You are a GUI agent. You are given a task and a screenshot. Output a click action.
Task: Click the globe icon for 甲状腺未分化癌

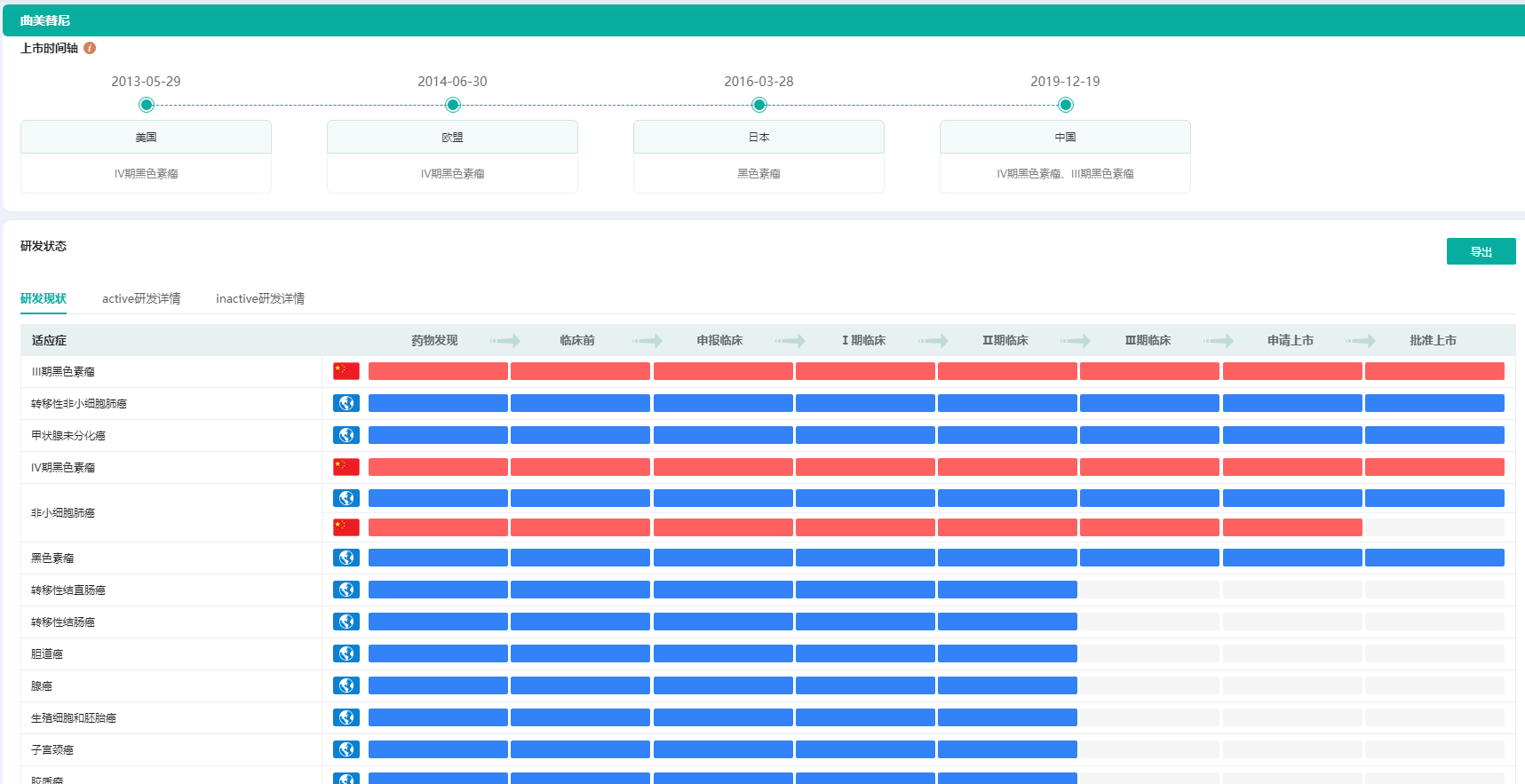click(346, 435)
